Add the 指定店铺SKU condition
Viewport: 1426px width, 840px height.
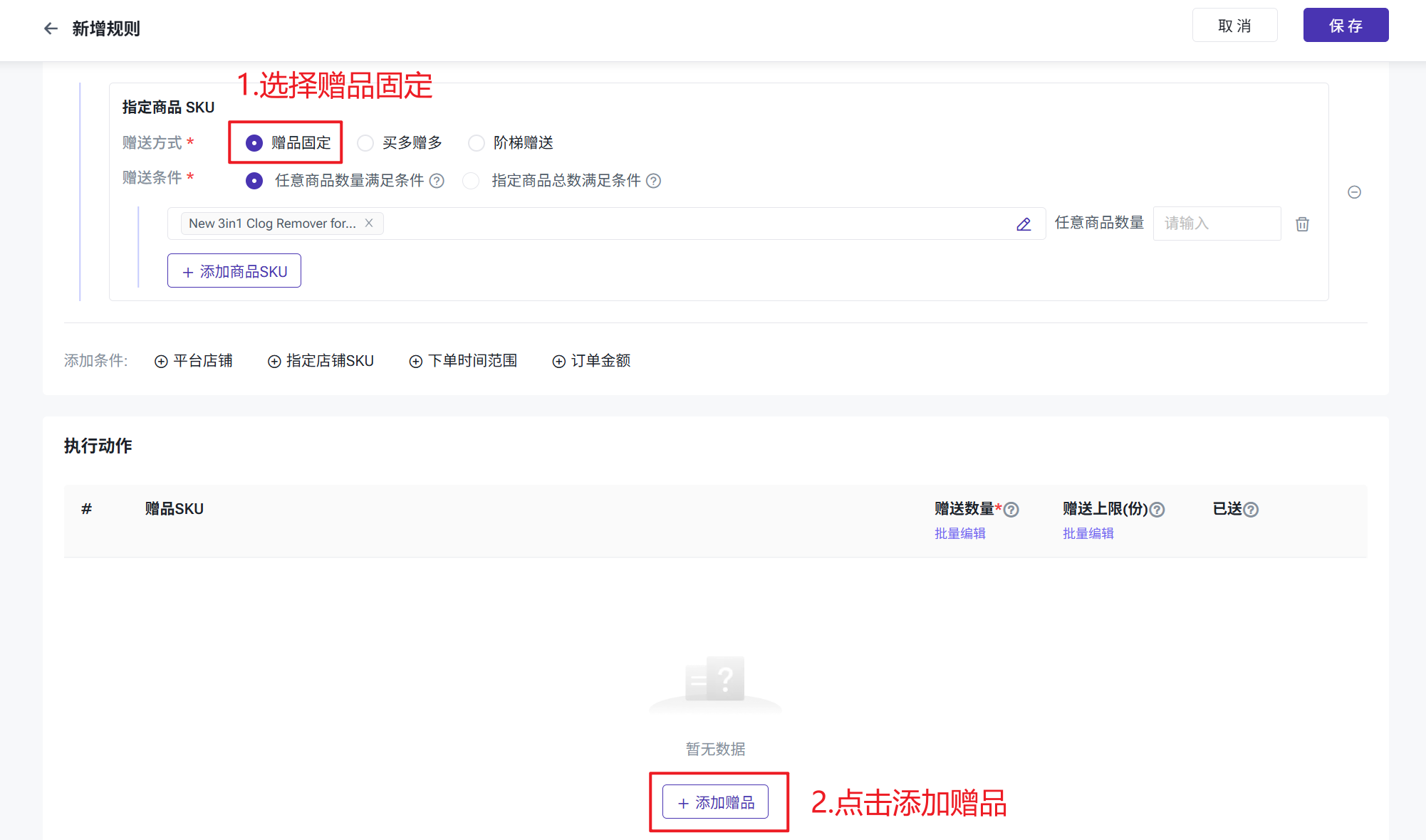tap(321, 361)
